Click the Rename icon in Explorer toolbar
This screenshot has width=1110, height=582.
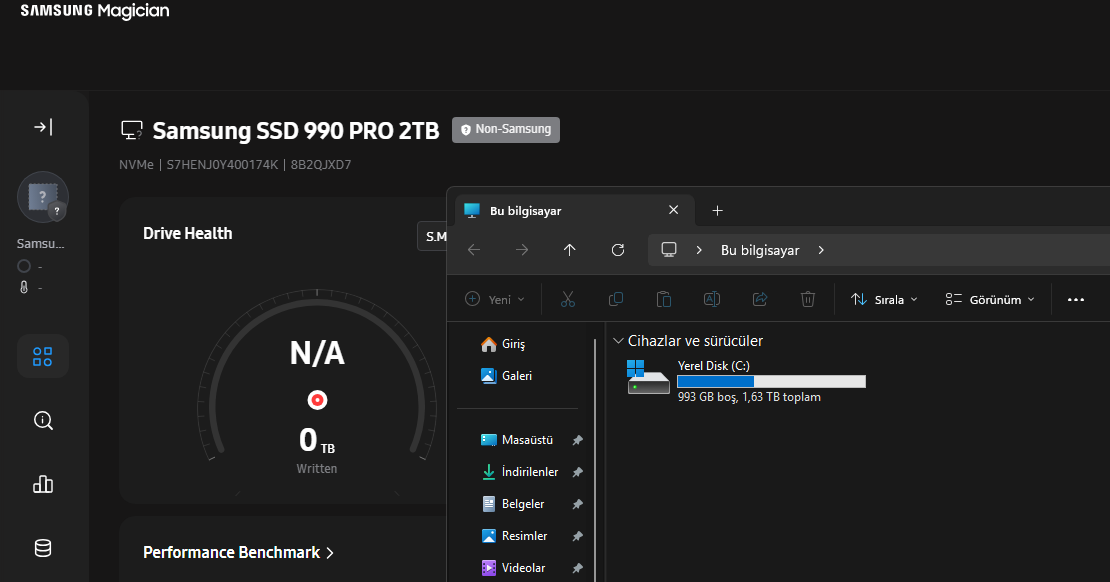[x=711, y=299]
